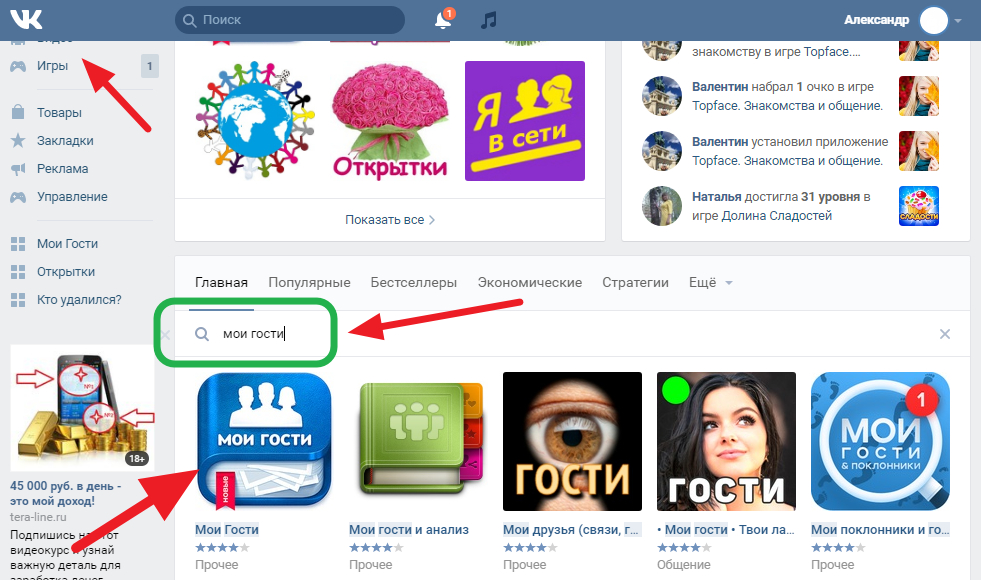The height and width of the screenshot is (580, 981).
Task: Click the grid icon beside Открытки
Action: click(x=18, y=272)
